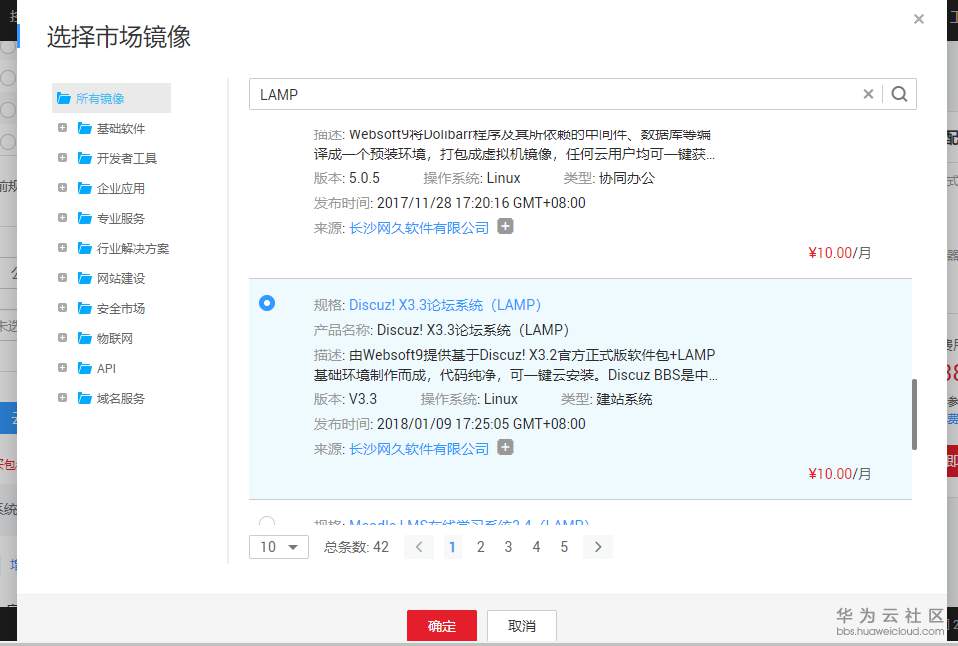Click version V3.3 text
Image resolution: width=958 pixels, height=646 pixels.
[362, 399]
